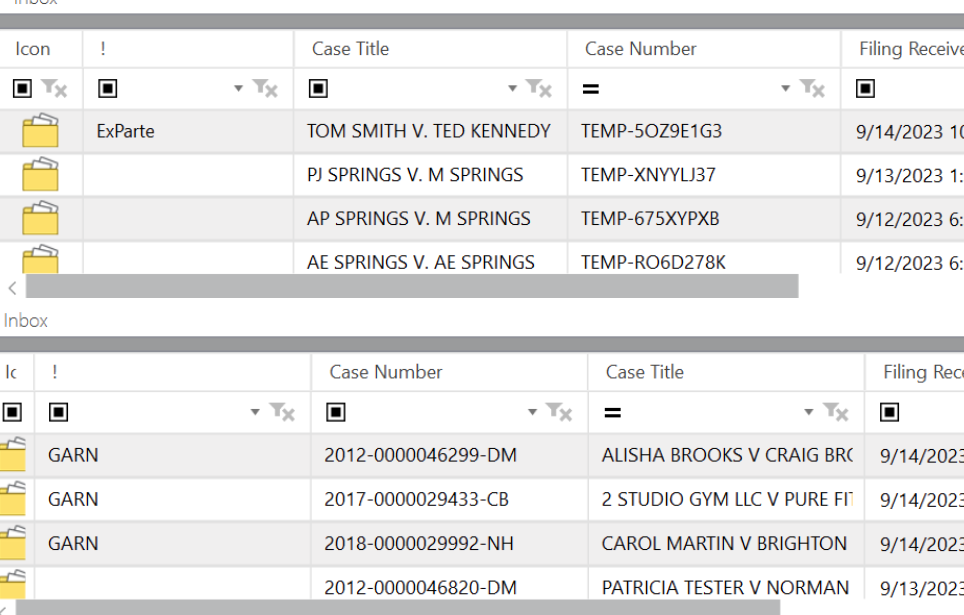Toggle filter checkbox under upper Case Title column

pyautogui.click(x=318, y=89)
